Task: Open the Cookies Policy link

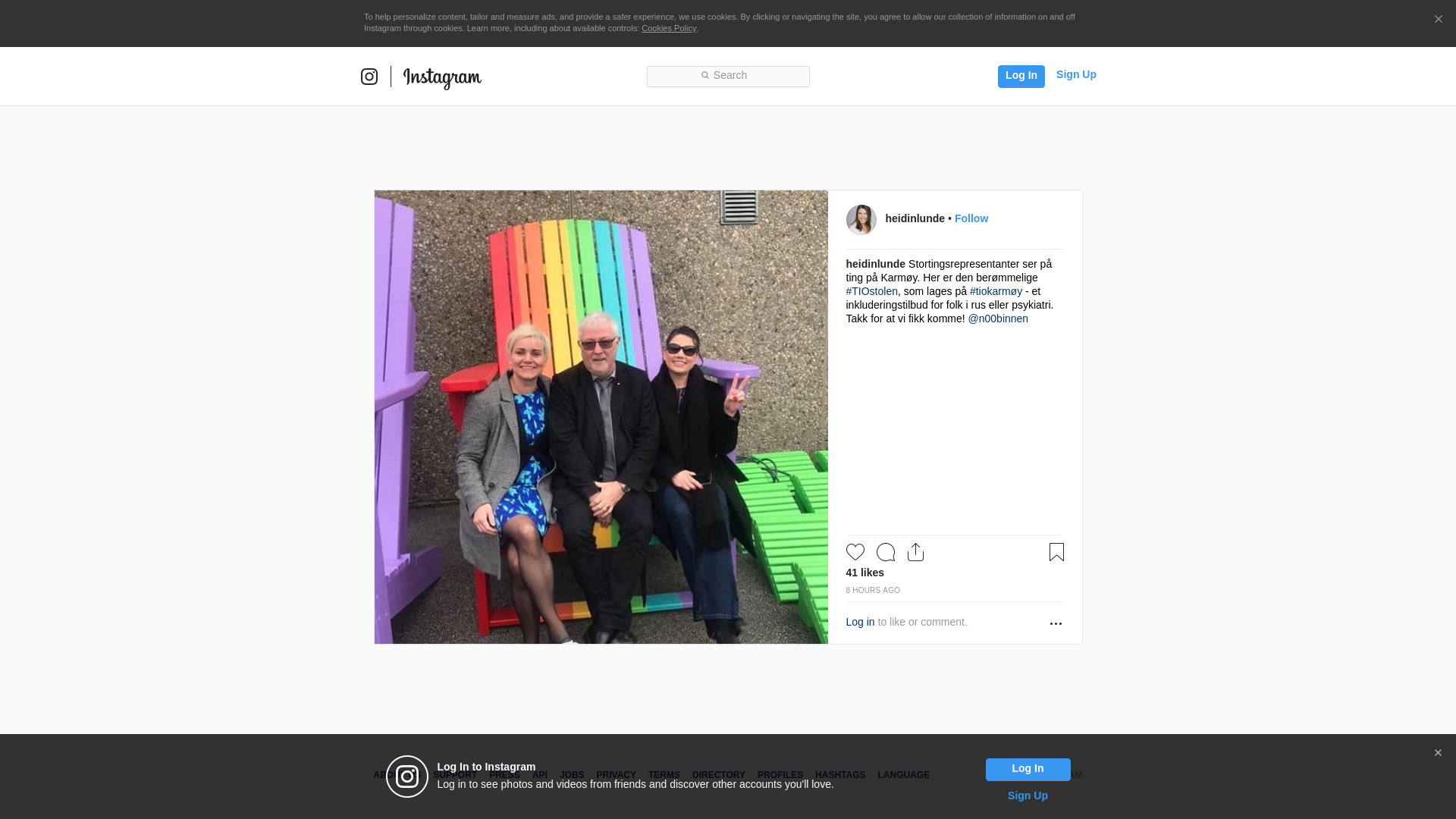Action: (669, 28)
